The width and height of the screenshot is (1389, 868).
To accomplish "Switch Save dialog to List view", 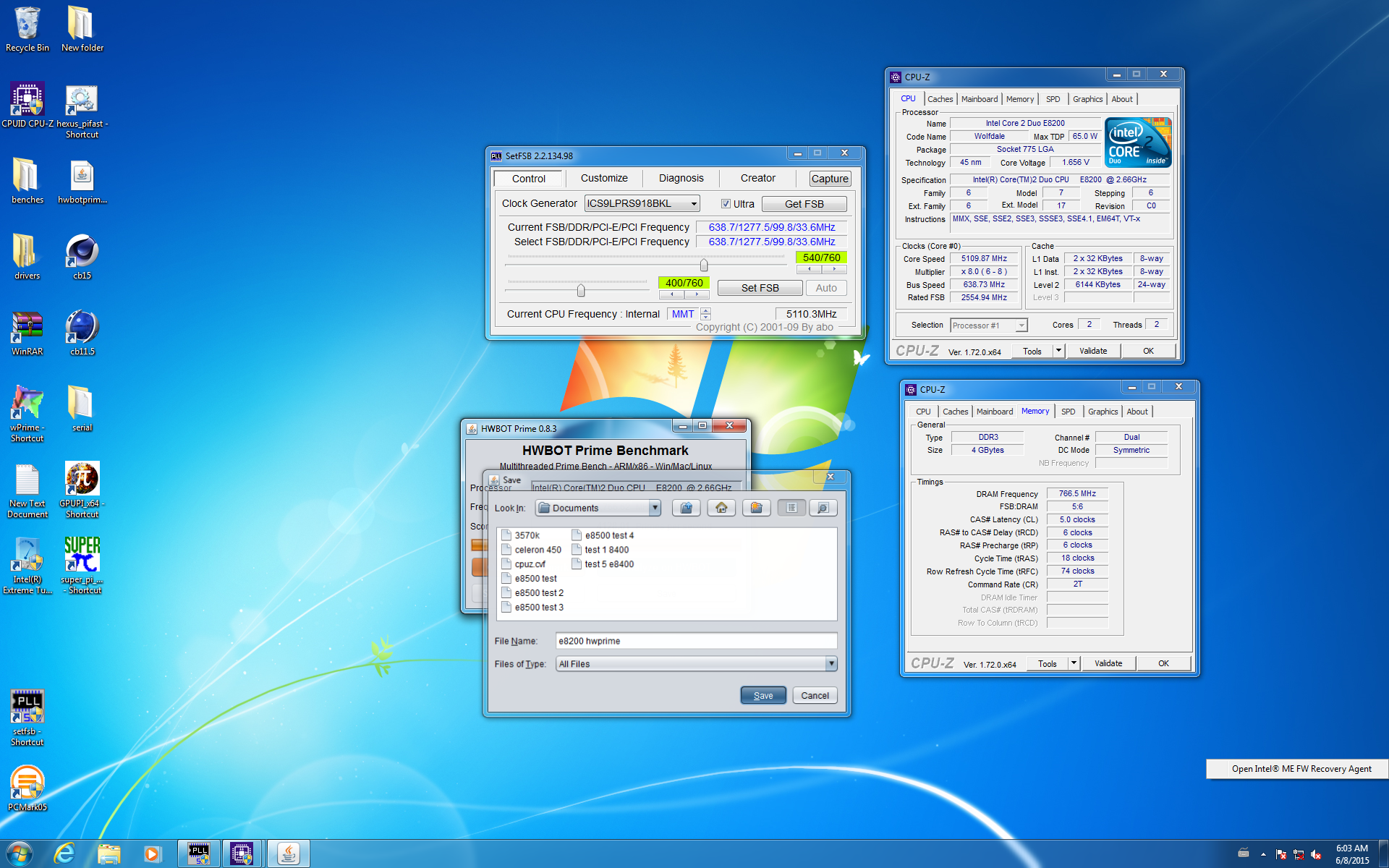I will point(791,508).
